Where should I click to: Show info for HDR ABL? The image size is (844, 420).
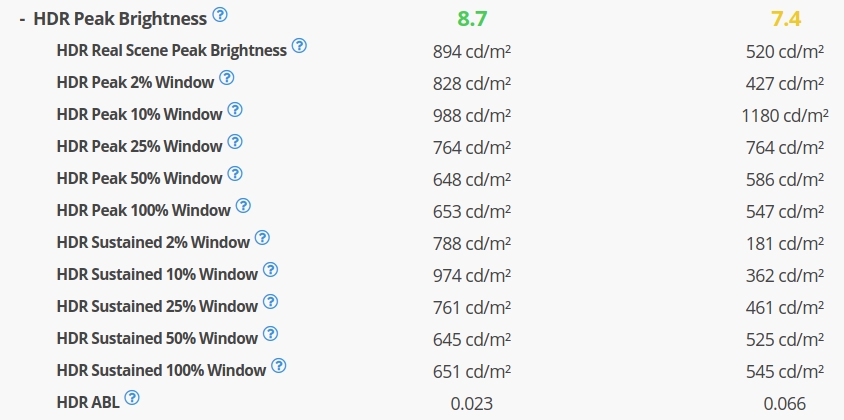(x=132, y=399)
